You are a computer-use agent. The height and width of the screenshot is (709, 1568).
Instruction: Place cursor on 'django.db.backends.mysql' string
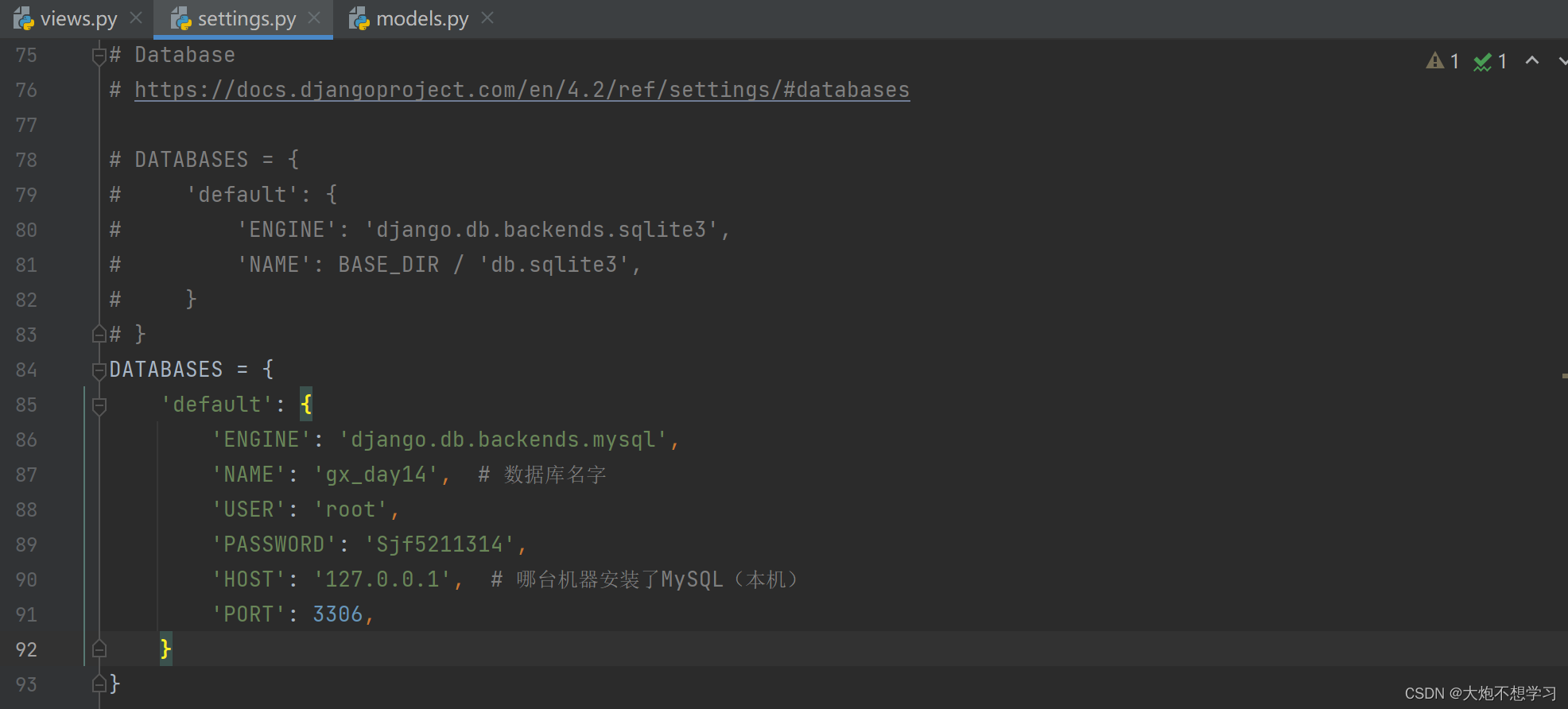[503, 440]
